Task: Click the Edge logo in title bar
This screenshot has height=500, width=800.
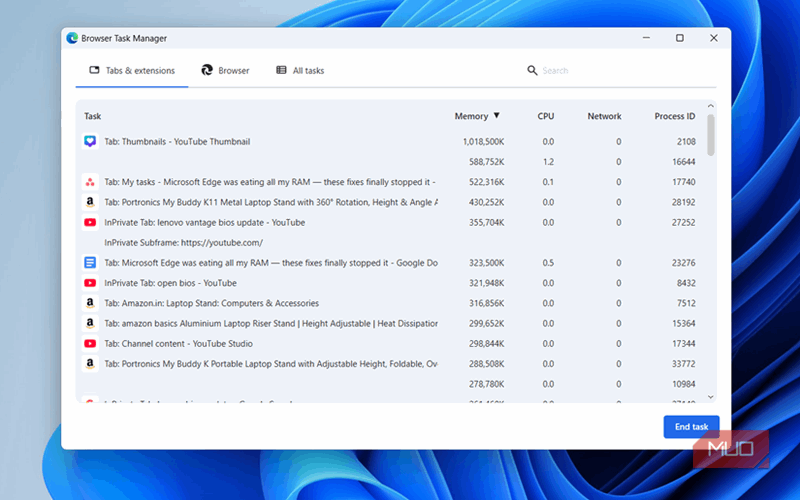Action: tap(72, 38)
